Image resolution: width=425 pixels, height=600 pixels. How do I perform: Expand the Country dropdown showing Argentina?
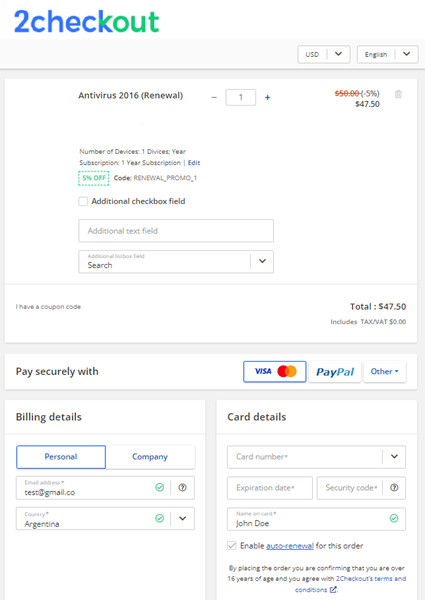click(x=182, y=518)
